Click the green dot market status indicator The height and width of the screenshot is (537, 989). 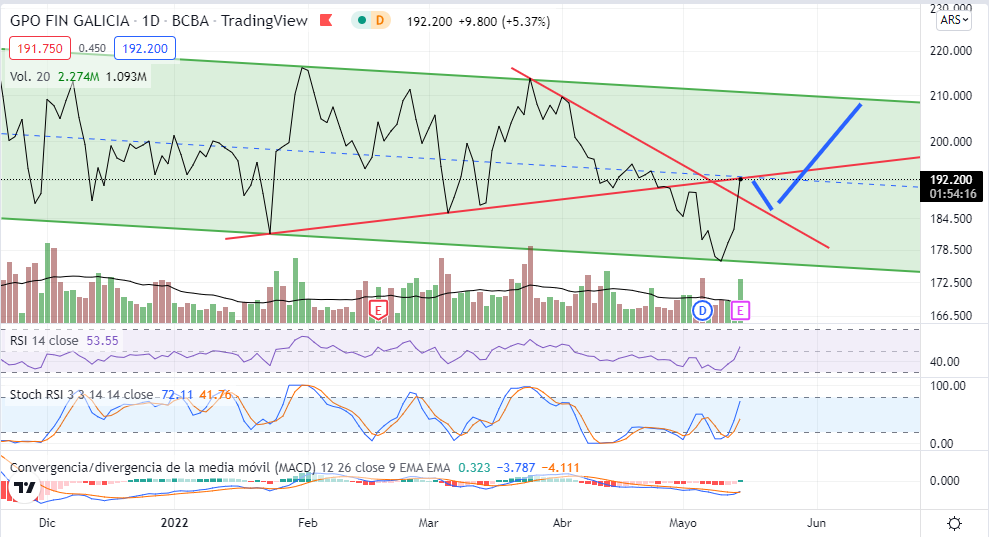(361, 21)
